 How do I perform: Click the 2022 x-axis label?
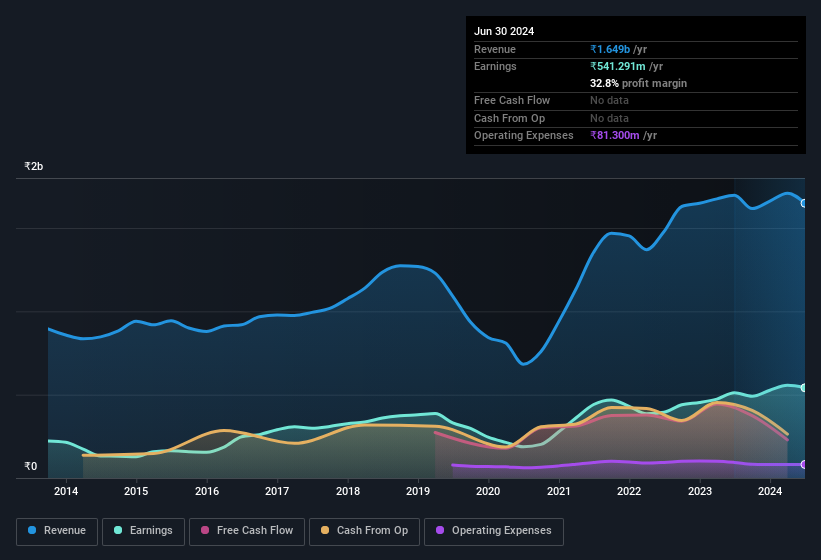coord(629,491)
